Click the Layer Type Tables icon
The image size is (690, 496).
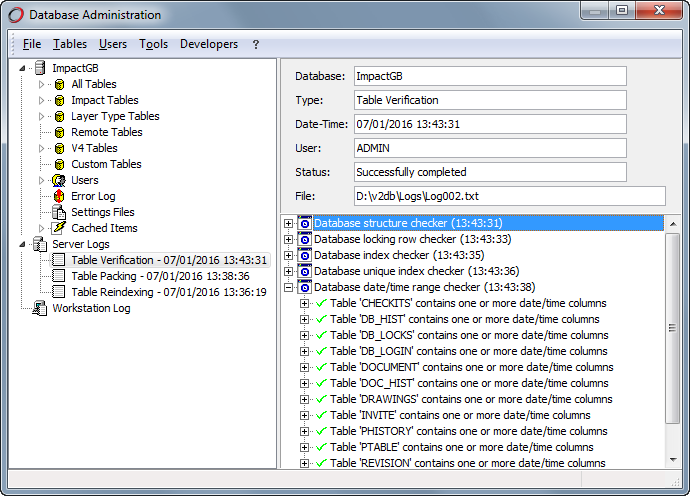pyautogui.click(x=59, y=116)
